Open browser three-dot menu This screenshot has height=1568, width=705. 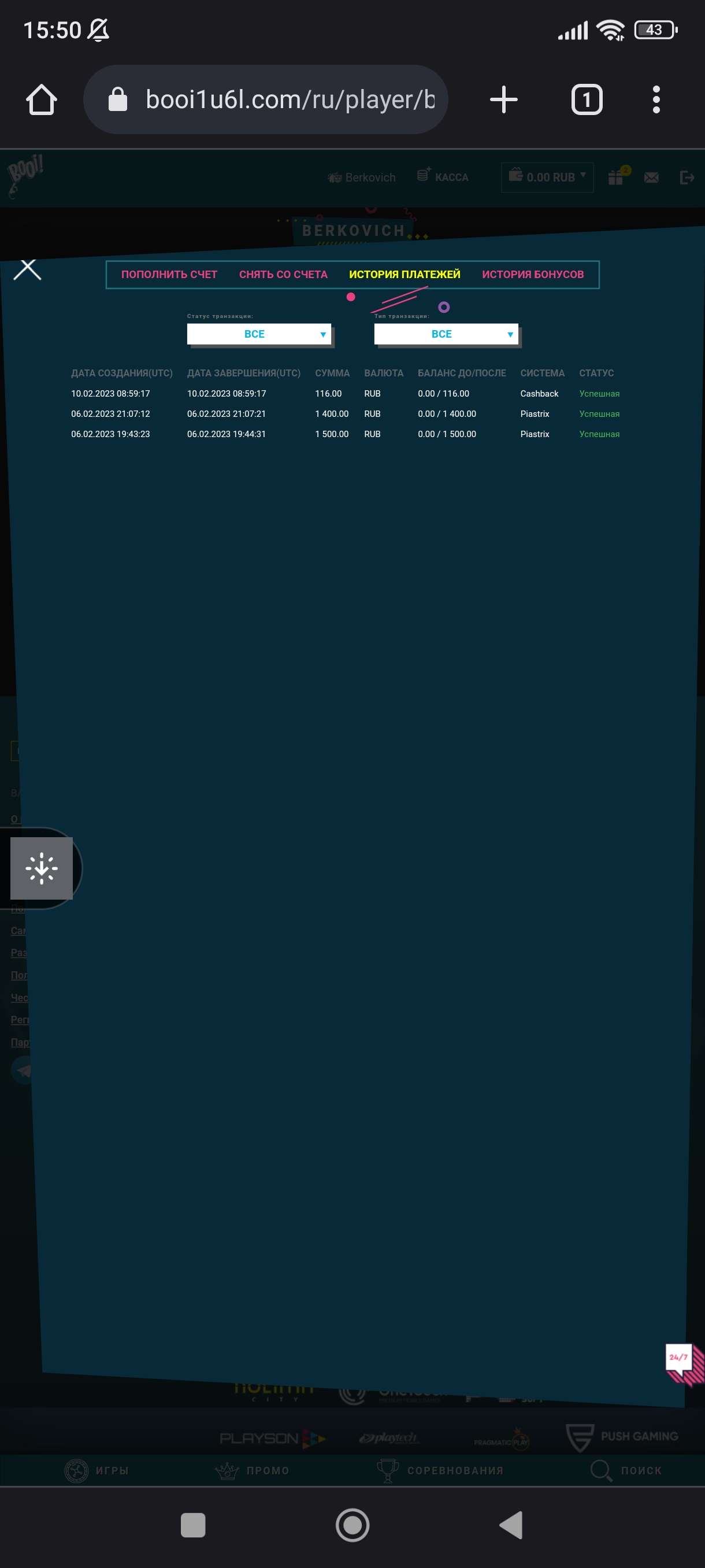coord(656,99)
